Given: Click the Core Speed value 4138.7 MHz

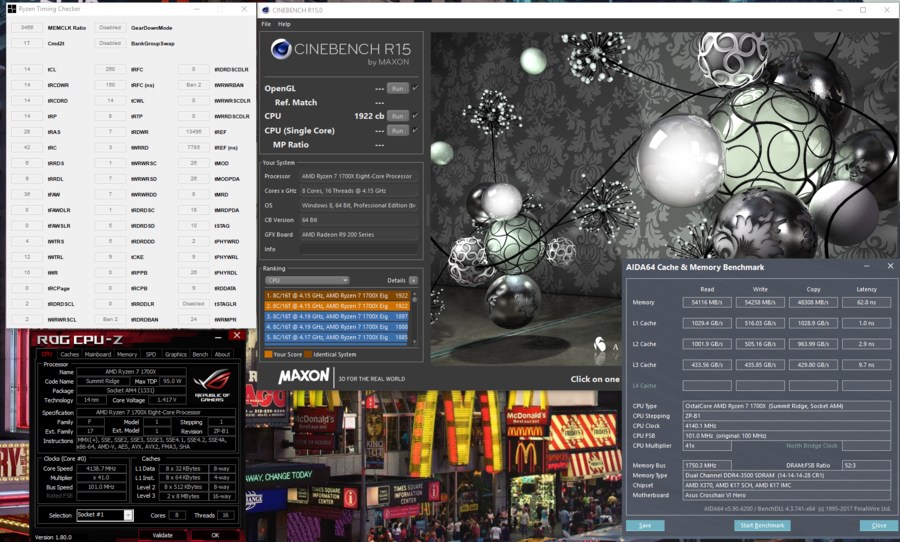Looking at the screenshot, I should tap(101, 469).
